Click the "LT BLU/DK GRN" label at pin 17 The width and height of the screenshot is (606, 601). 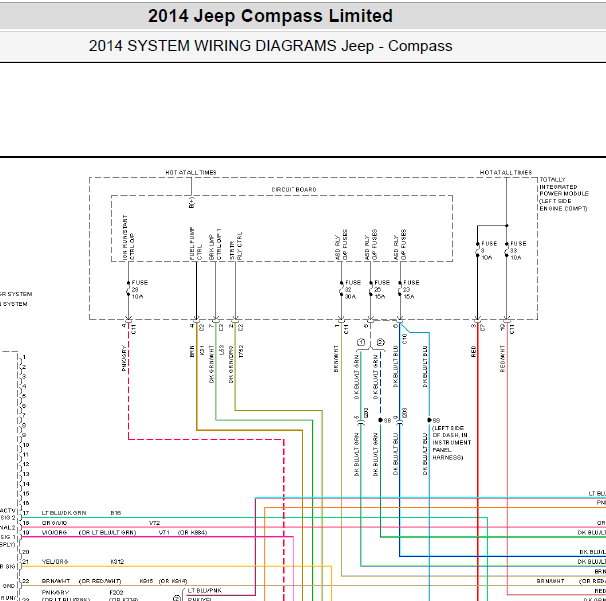64,513
